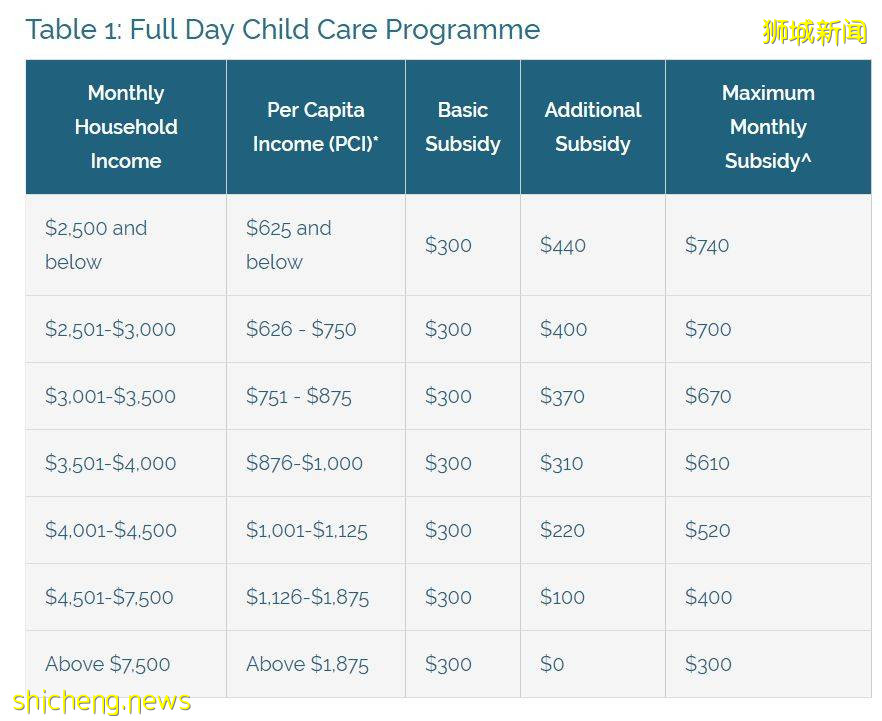
Task: Select the Above $7,500 income cell
Action: 108,664
